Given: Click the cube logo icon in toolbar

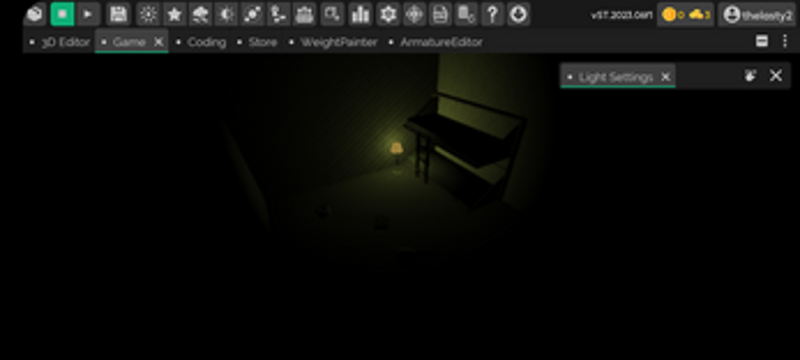Looking at the screenshot, I should pyautogui.click(x=35, y=14).
